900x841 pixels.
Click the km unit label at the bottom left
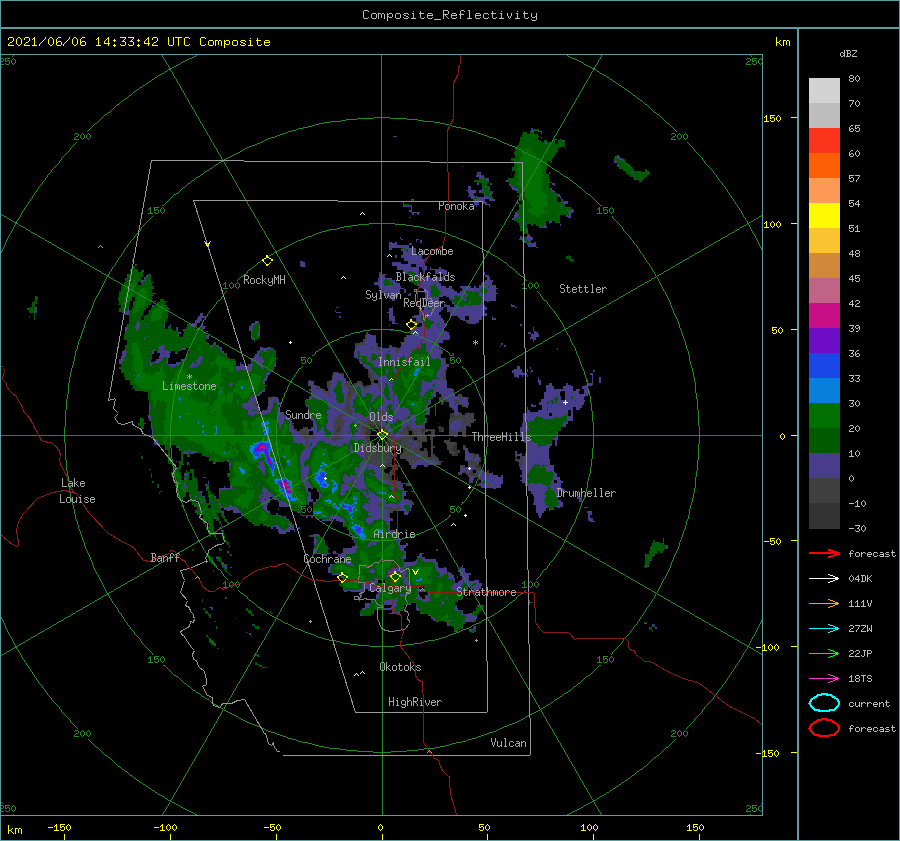coord(14,830)
